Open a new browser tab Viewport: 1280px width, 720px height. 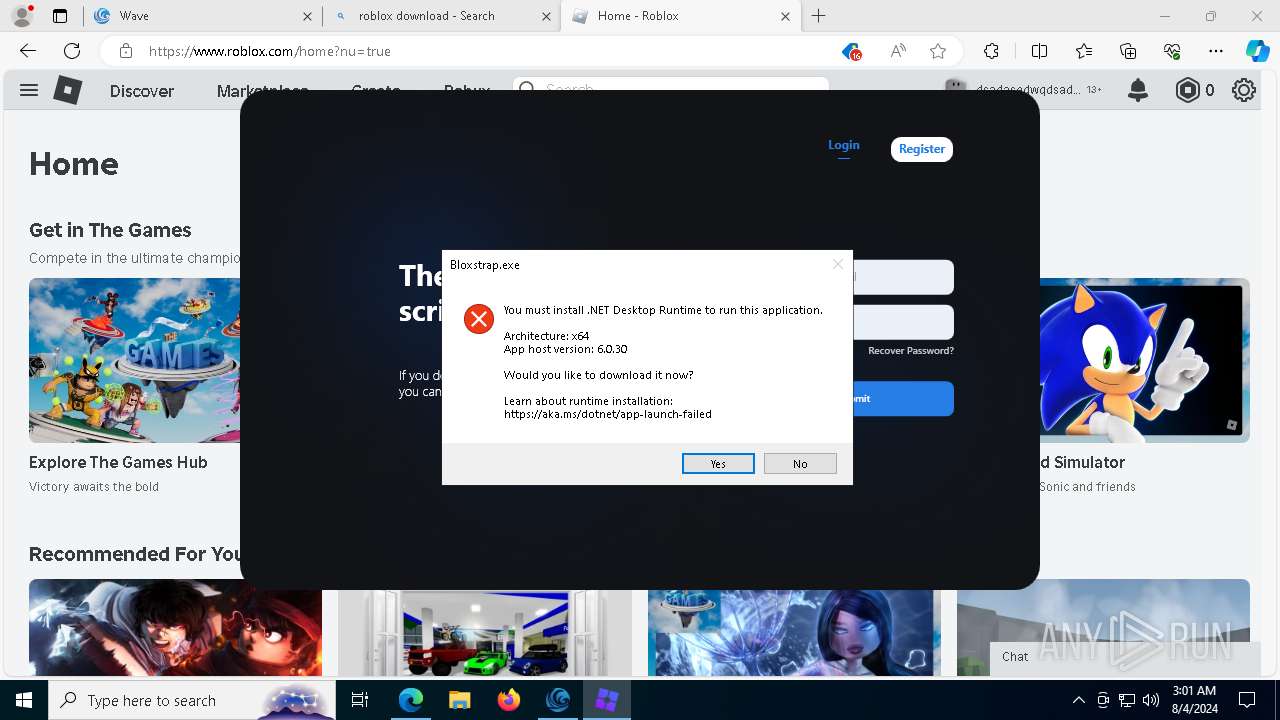(x=819, y=16)
